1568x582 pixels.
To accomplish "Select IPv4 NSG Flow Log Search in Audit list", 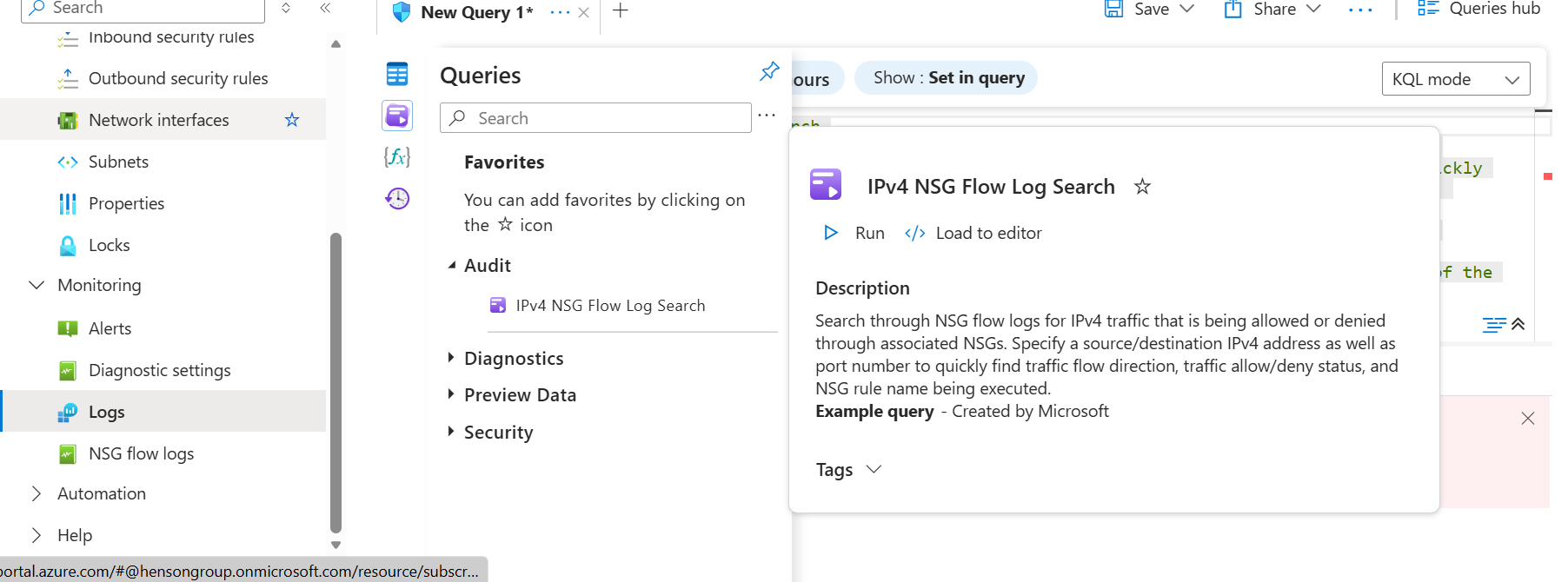I will coord(610,305).
